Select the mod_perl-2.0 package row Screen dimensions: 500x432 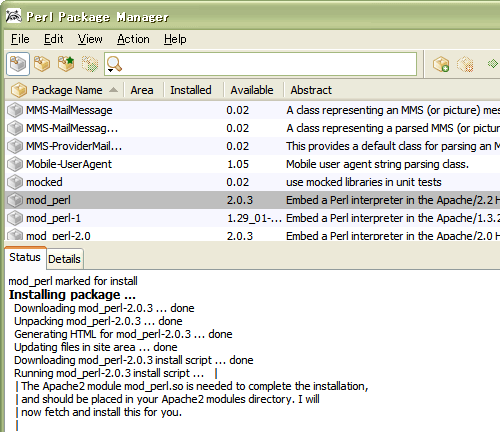pyautogui.click(x=252, y=234)
